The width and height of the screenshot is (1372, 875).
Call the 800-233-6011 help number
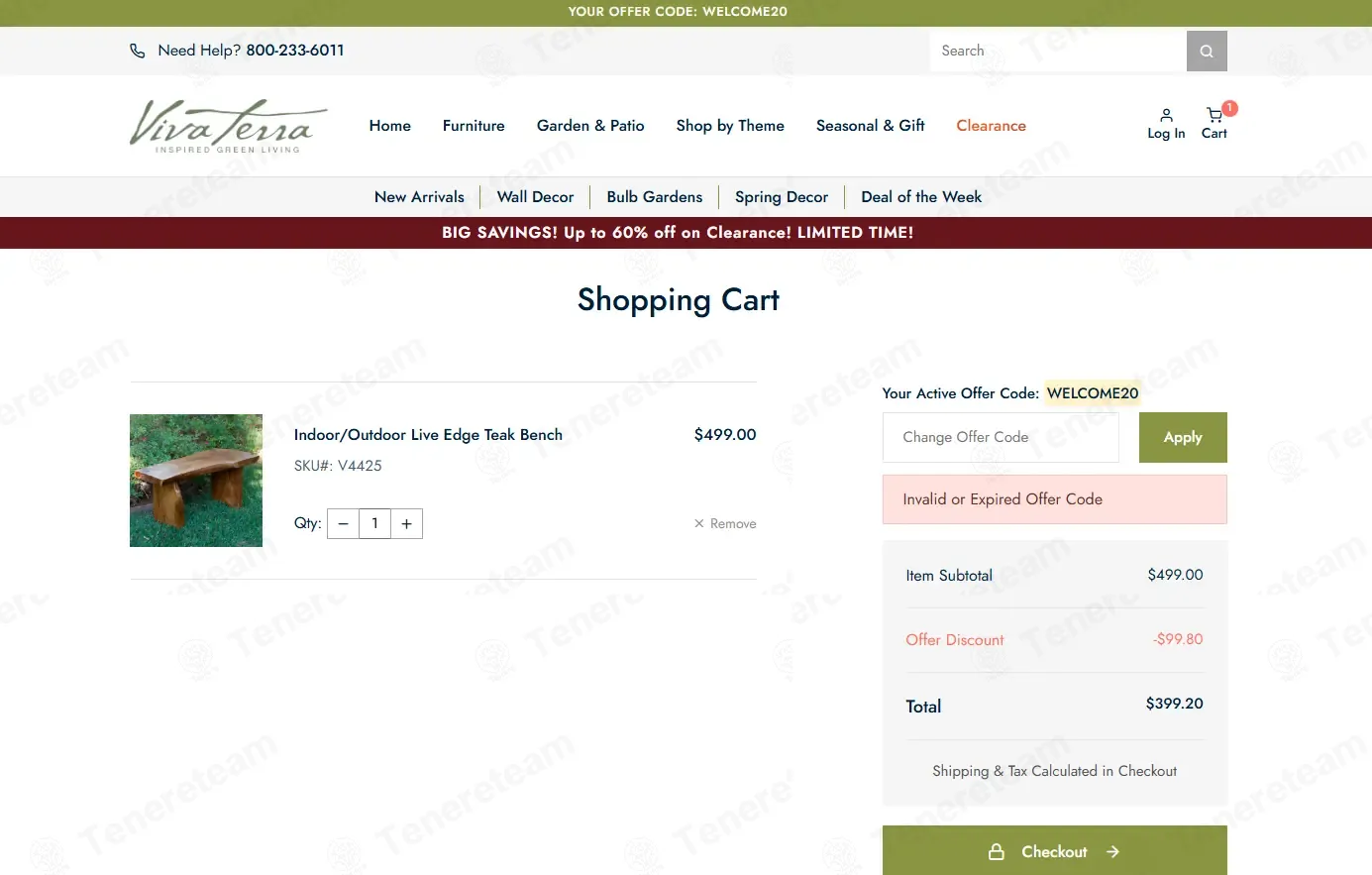295,51
